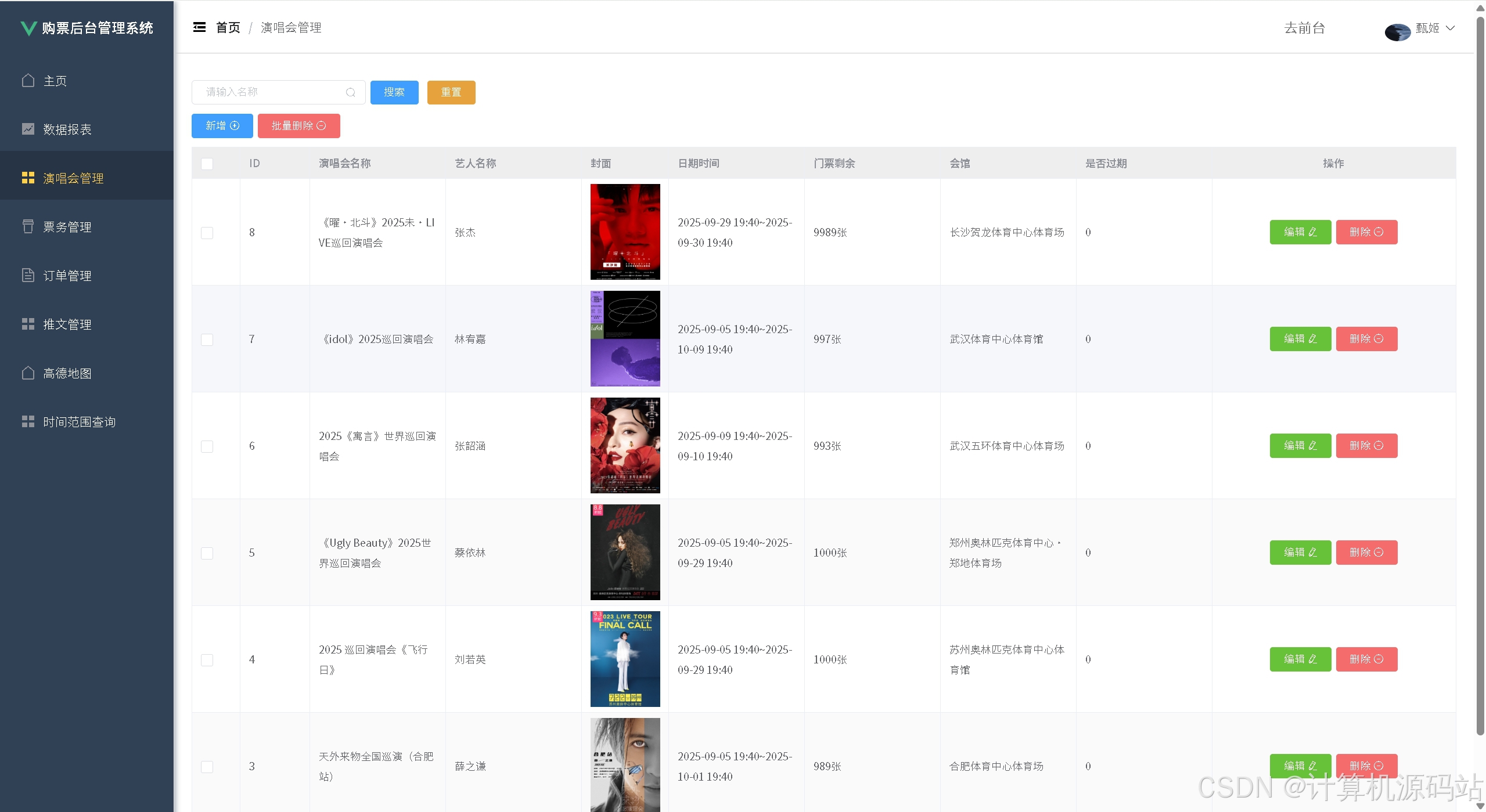Screen dimensions: 1486x812
Task: Open 数据报表 in the sidebar
Action: tap(87, 129)
